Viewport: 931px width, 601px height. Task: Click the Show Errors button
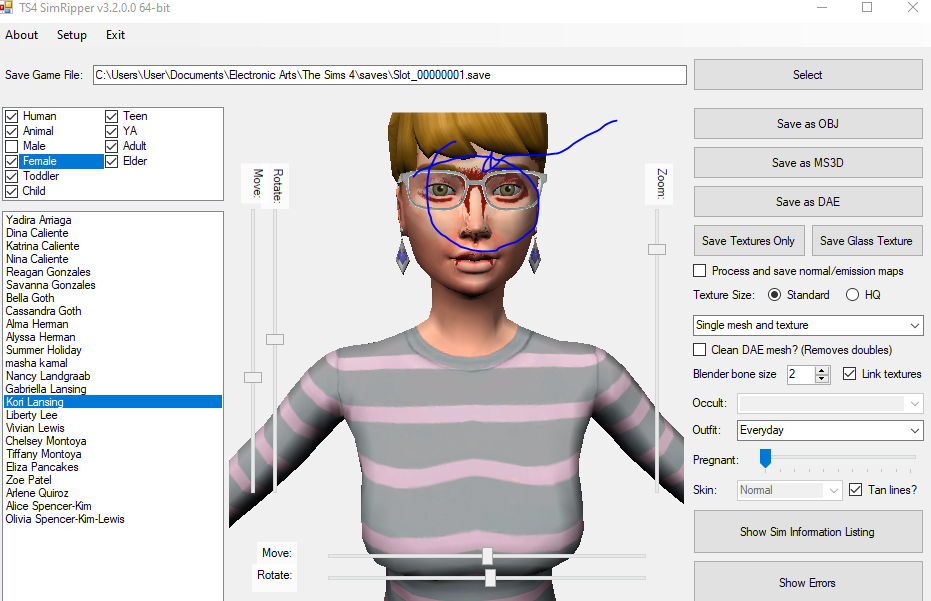tap(806, 582)
